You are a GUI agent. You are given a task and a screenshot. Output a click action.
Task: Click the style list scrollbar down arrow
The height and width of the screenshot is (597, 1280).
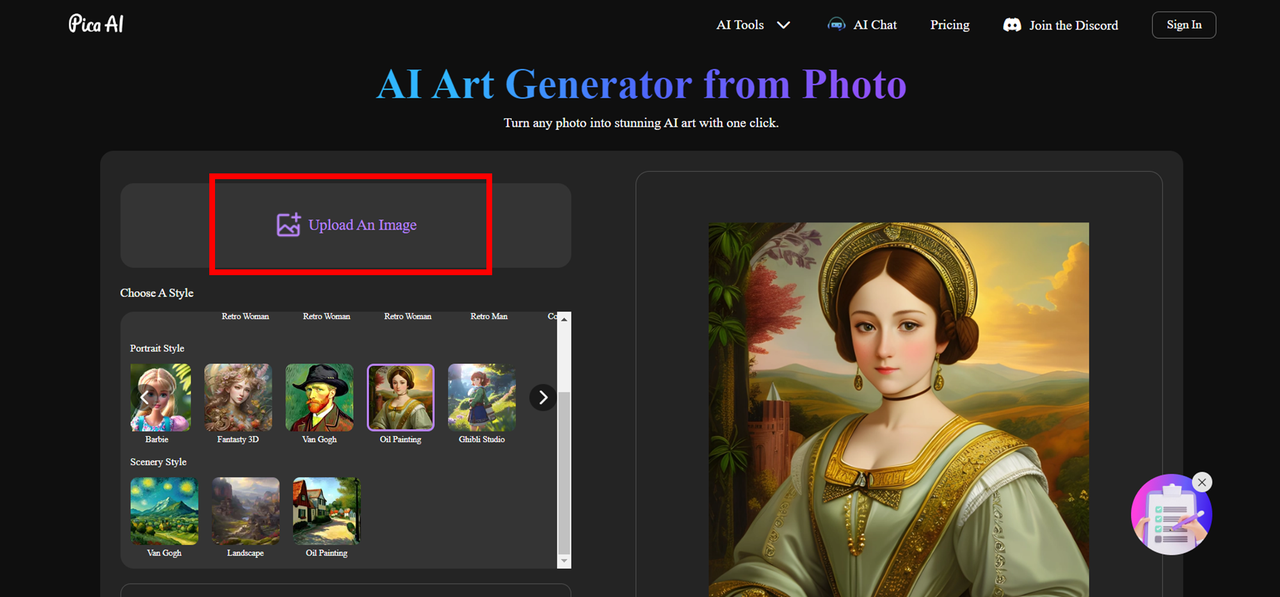point(564,561)
